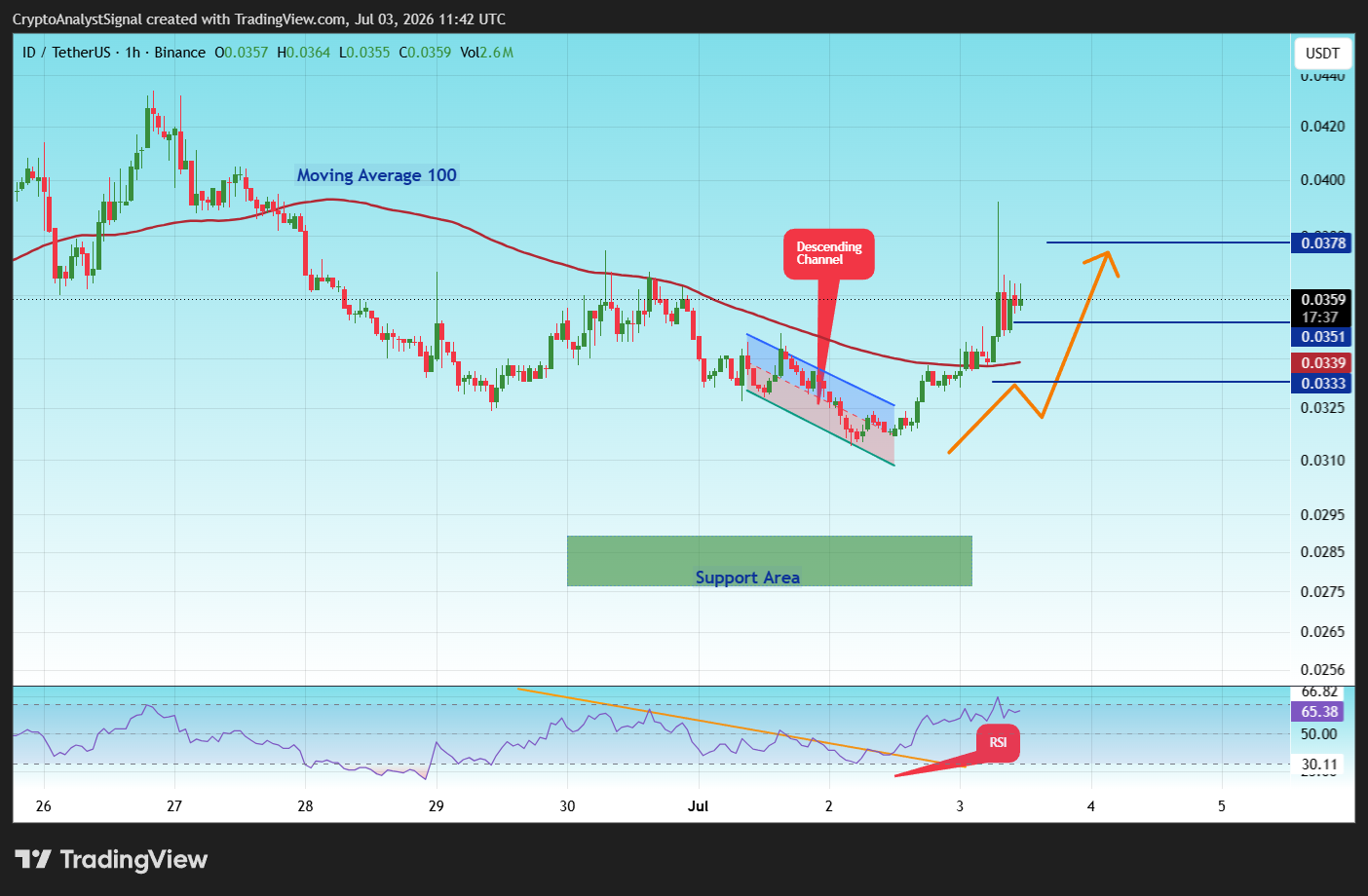
Task: Click the 0.0310 price axis label
Action: coord(1322,461)
